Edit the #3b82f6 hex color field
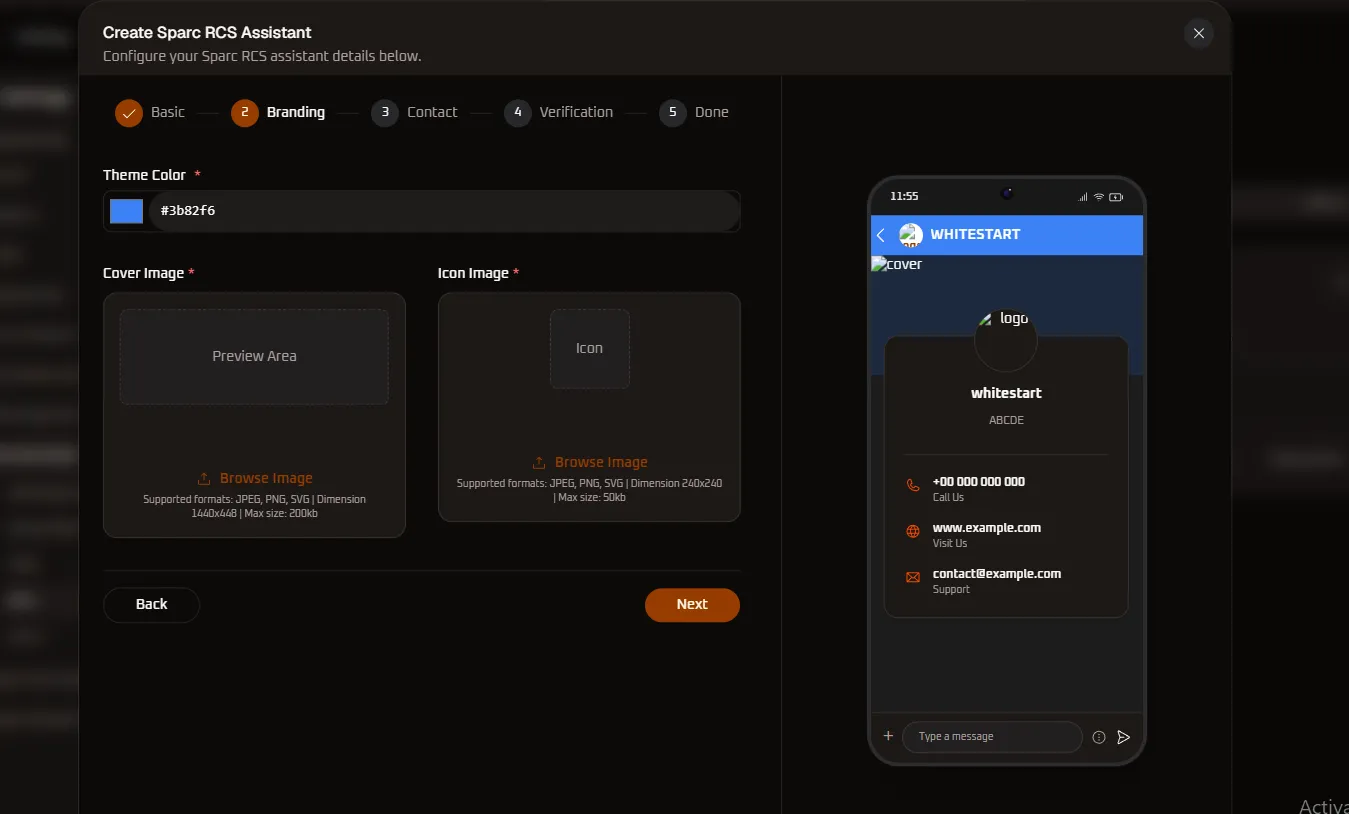 pos(444,211)
